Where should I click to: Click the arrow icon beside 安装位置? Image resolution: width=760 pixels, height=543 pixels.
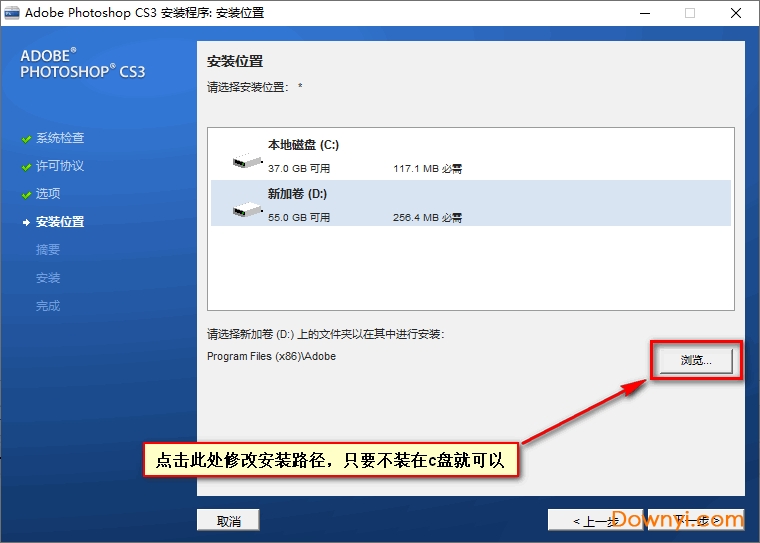click(x=26, y=223)
